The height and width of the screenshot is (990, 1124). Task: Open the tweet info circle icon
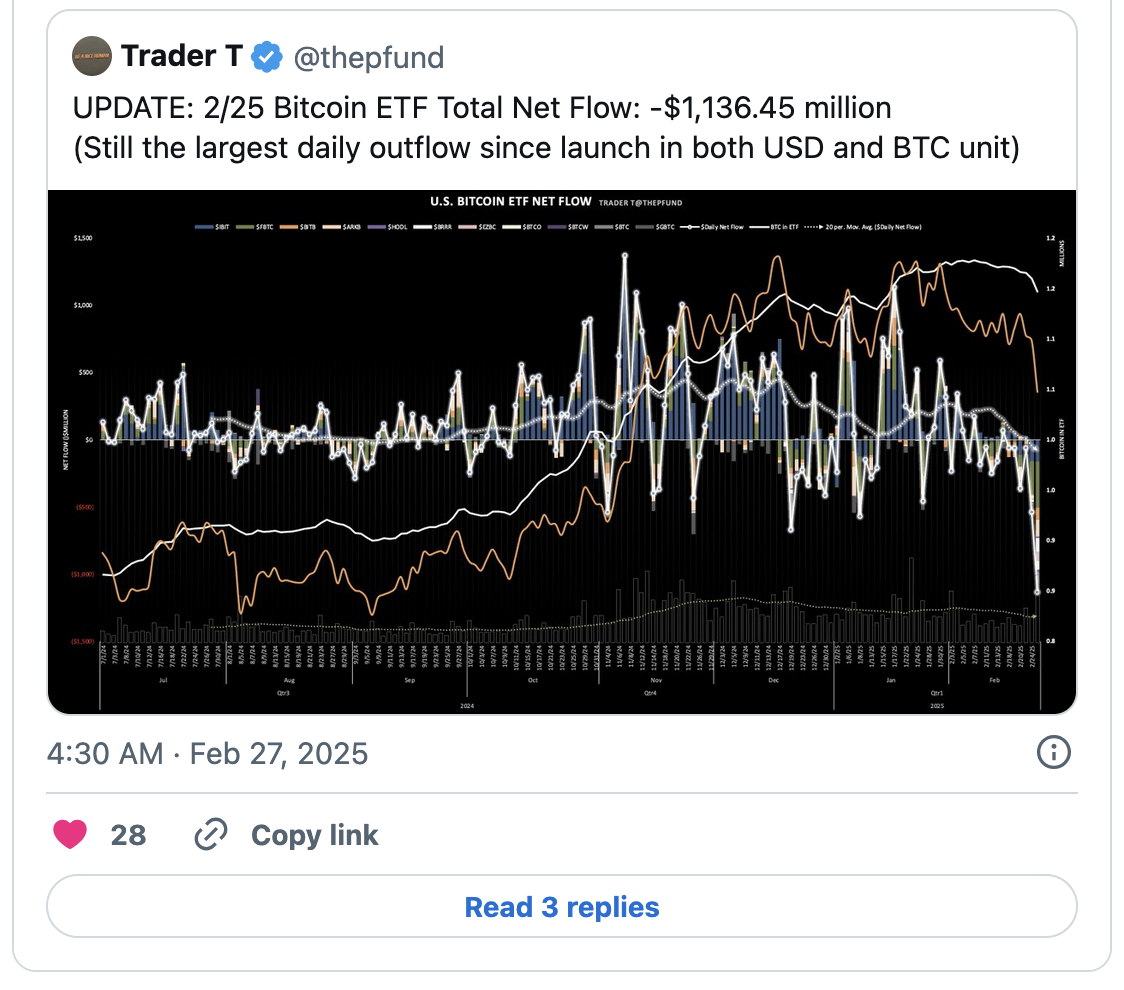[1054, 752]
